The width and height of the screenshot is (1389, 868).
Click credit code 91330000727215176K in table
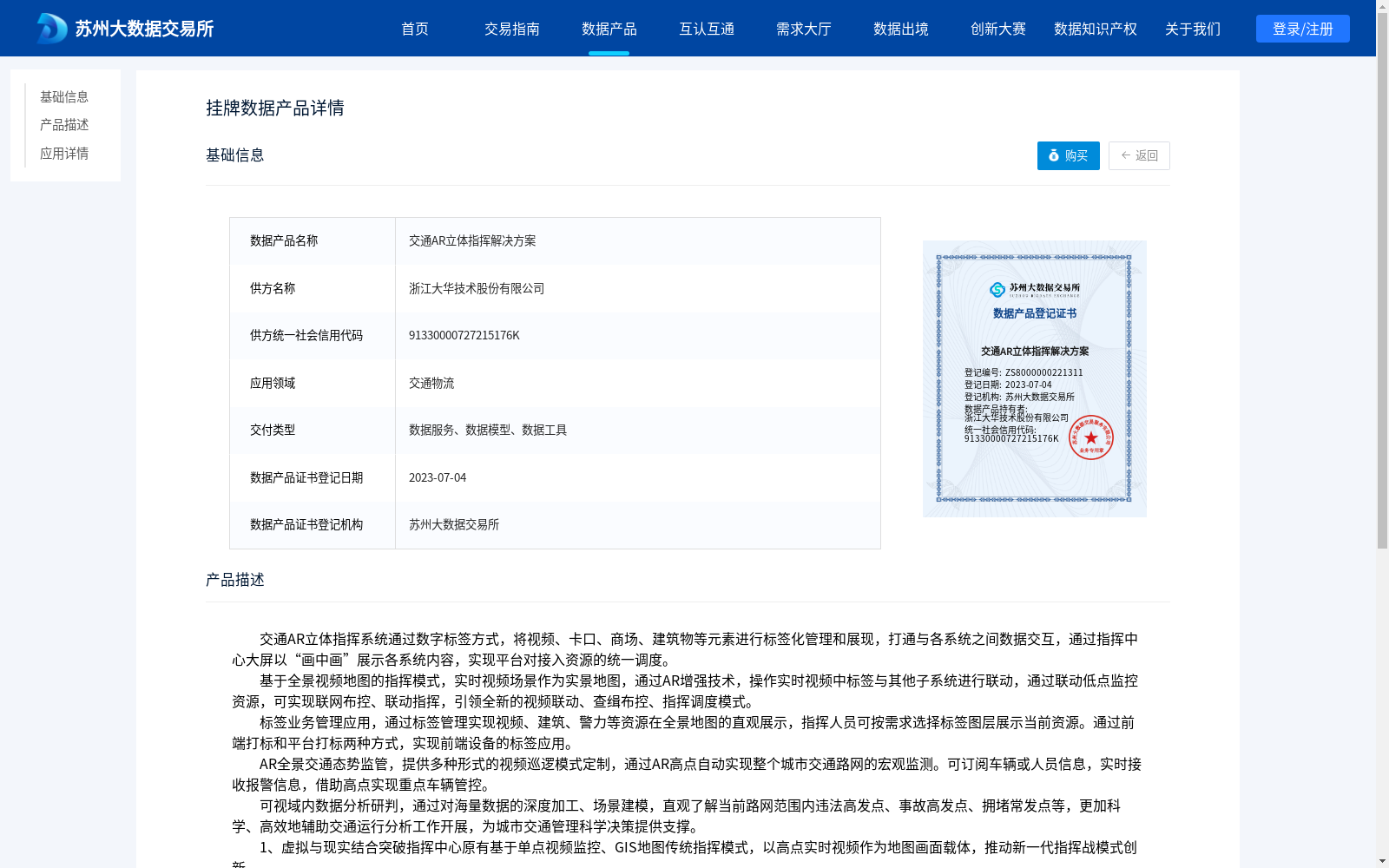(464, 335)
